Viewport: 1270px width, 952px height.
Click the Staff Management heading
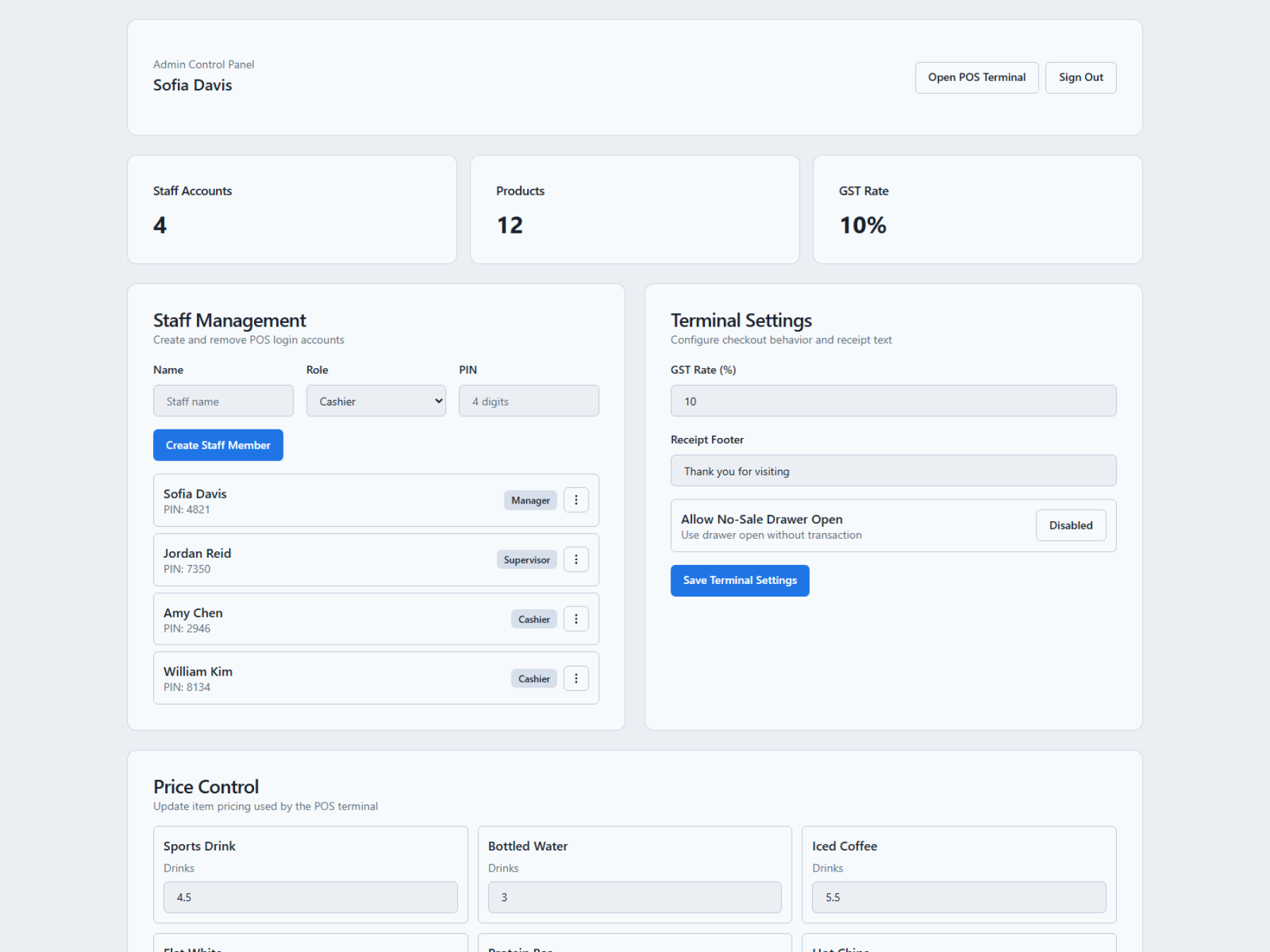pyautogui.click(x=230, y=320)
